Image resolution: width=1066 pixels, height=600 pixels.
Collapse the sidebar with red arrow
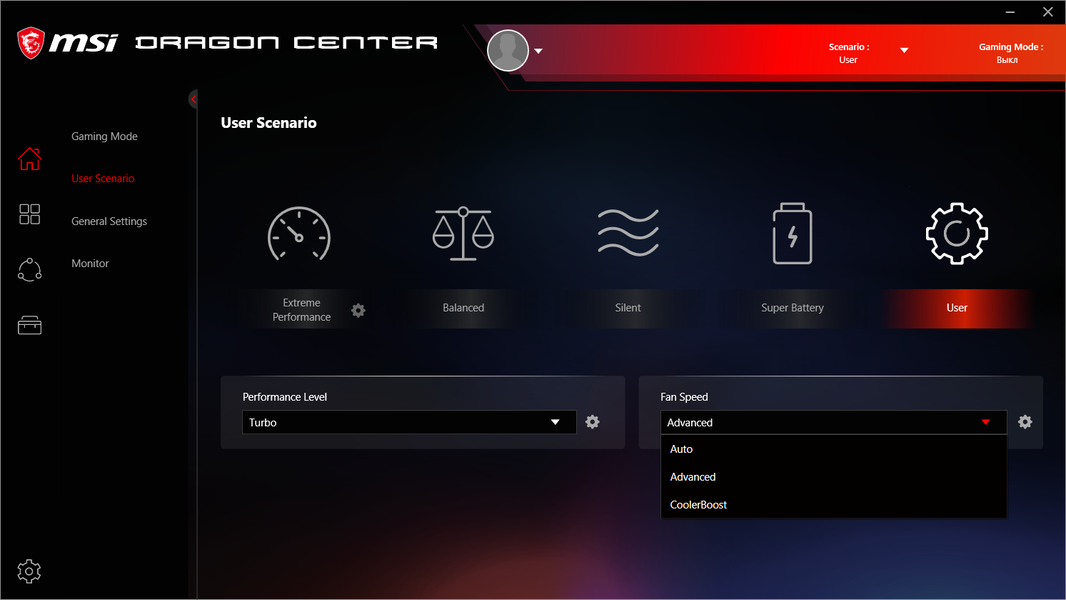click(193, 99)
